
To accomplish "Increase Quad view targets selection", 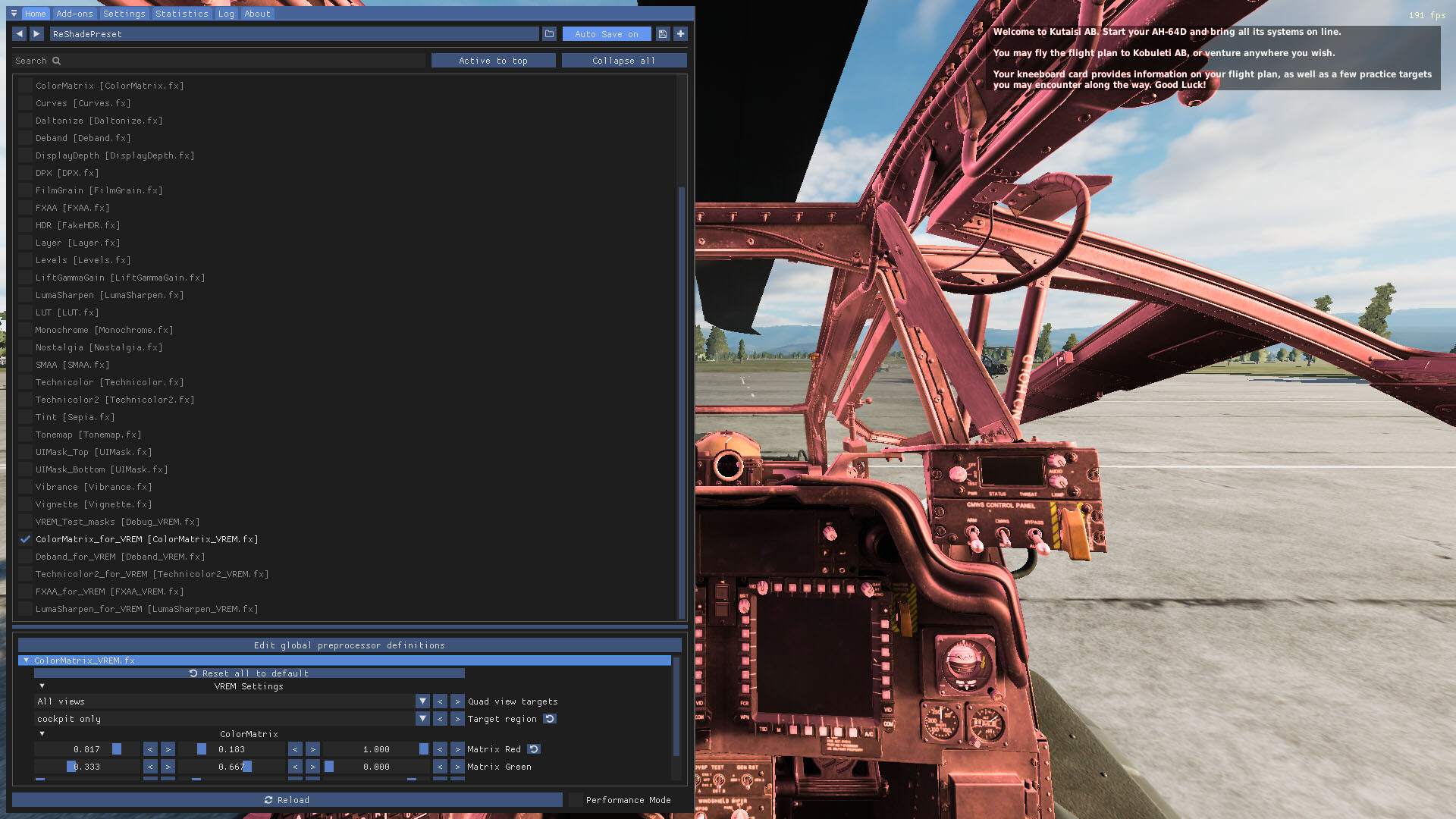I will [x=457, y=701].
